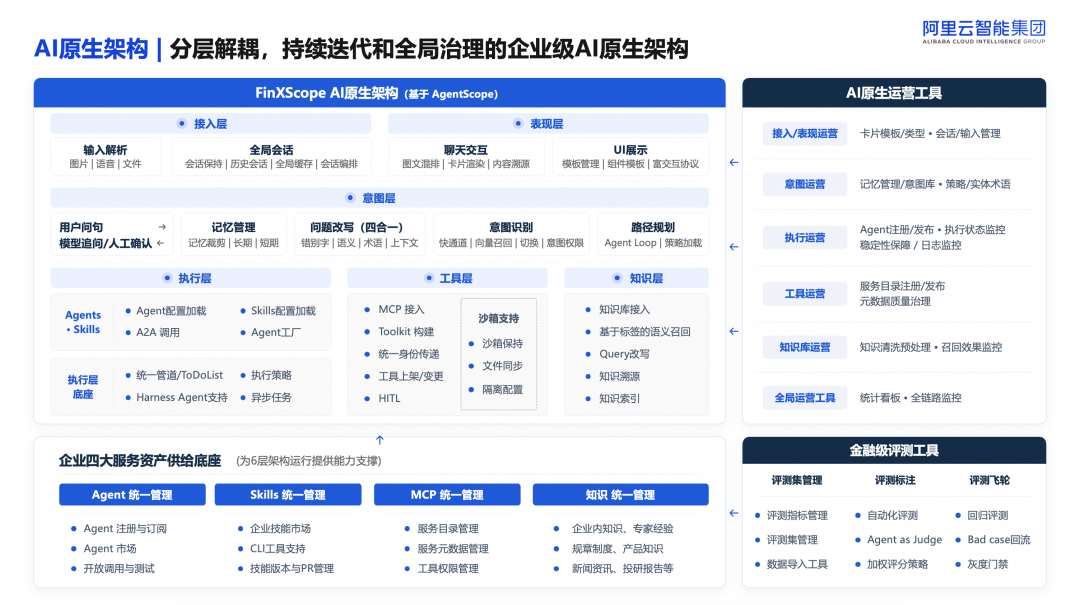Click the Agents · Skills label
Viewport: 1080px width, 605px height.
click(83, 322)
